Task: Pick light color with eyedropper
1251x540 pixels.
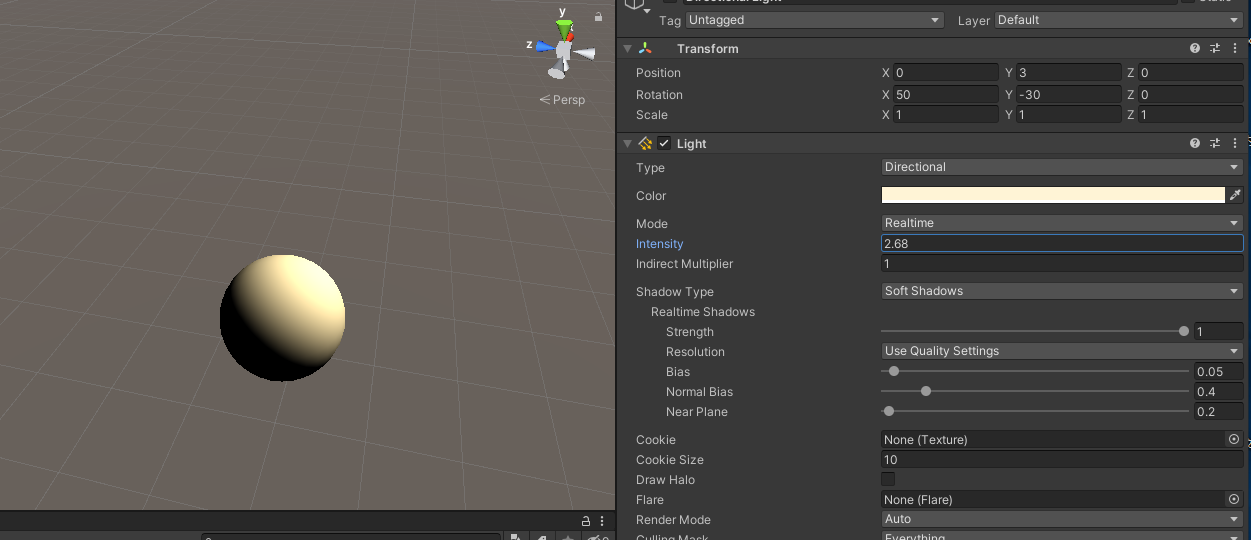Action: tap(1235, 195)
